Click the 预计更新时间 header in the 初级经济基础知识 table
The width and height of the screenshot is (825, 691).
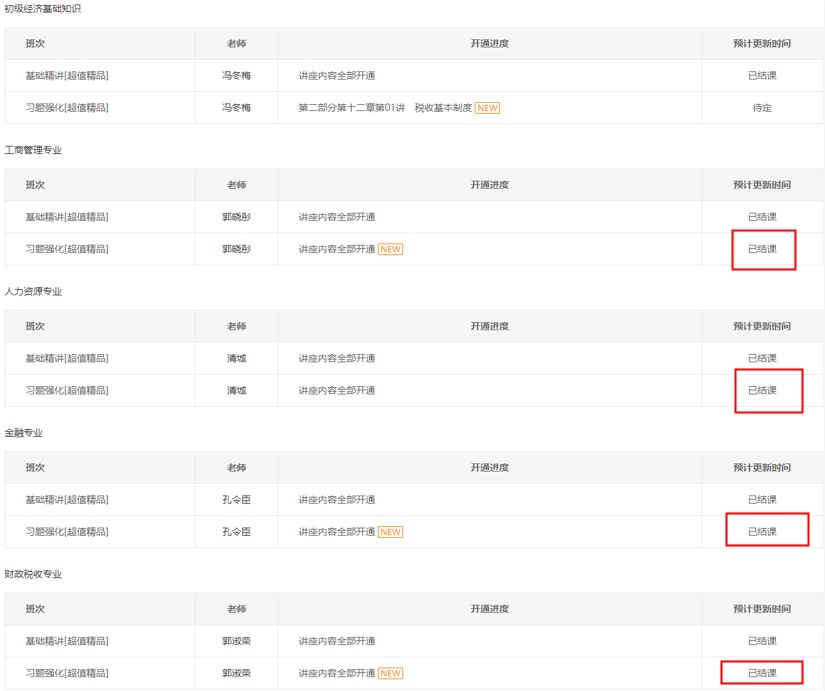pos(761,44)
